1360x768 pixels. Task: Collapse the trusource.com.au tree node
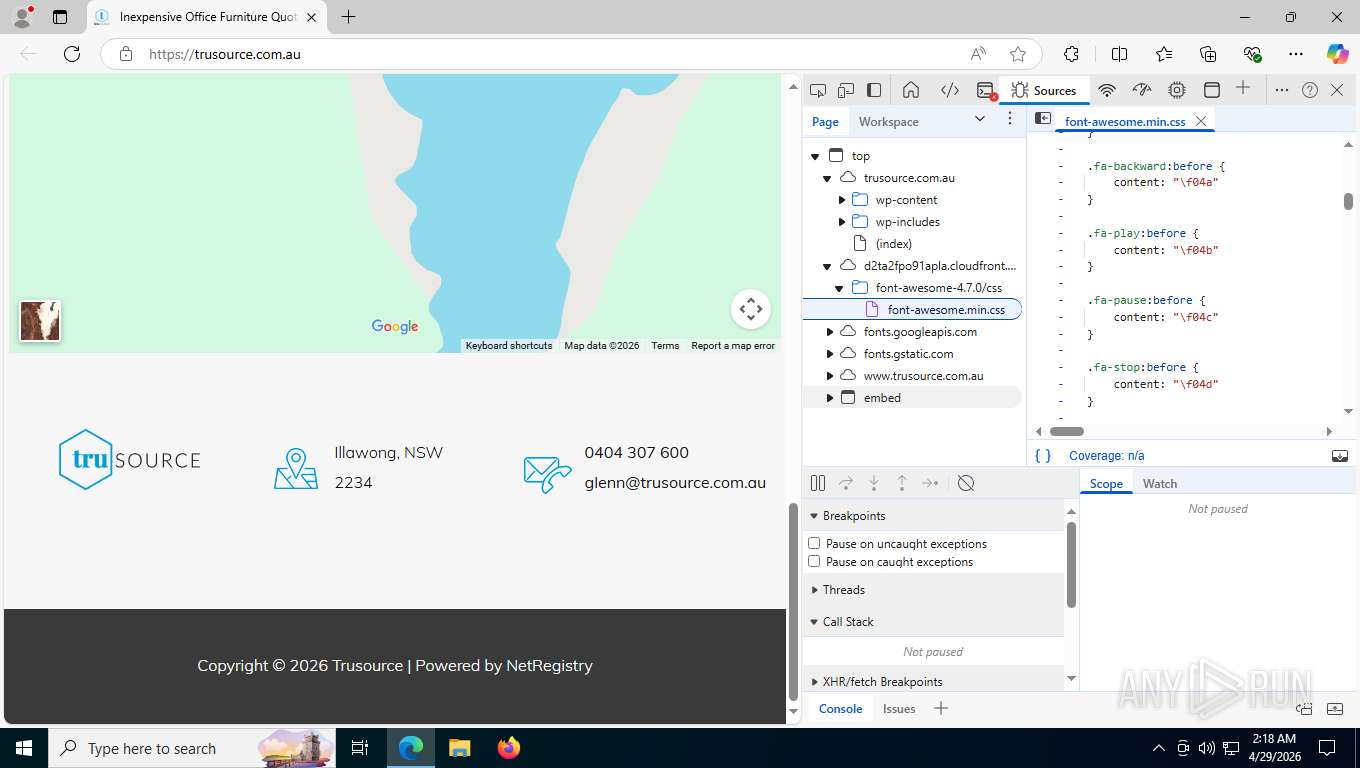(827, 178)
